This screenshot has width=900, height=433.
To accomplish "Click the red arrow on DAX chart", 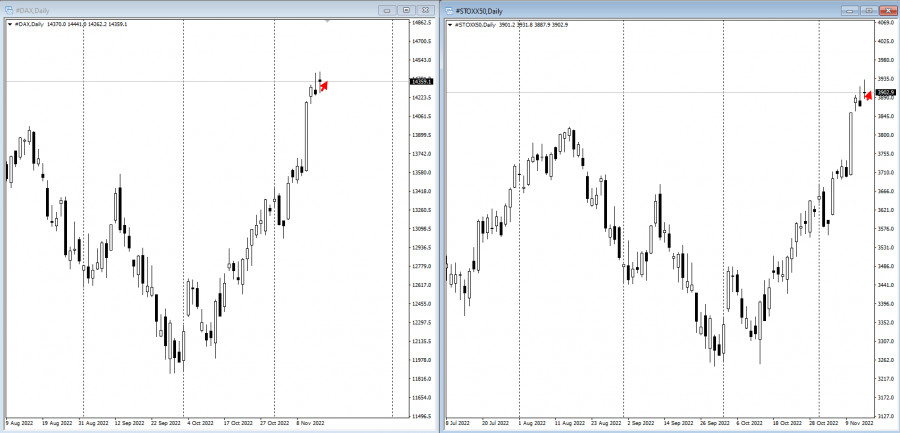I will [x=324, y=86].
